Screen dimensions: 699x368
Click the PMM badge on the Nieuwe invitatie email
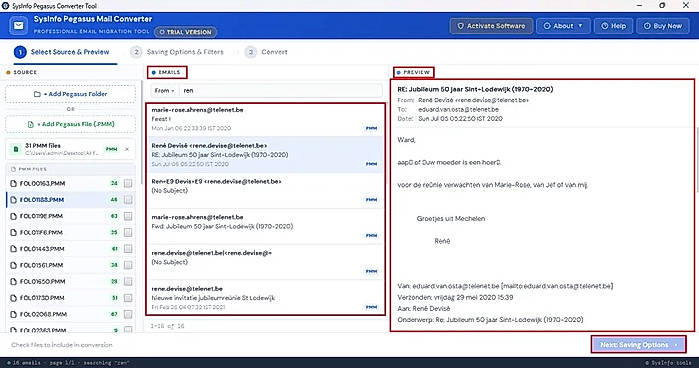point(371,307)
